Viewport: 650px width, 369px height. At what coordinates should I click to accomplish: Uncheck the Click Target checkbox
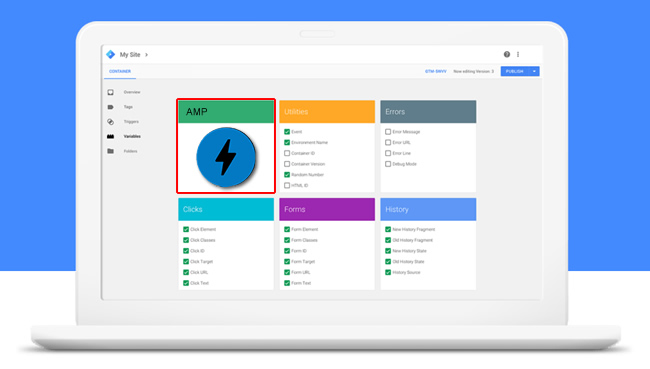(186, 262)
